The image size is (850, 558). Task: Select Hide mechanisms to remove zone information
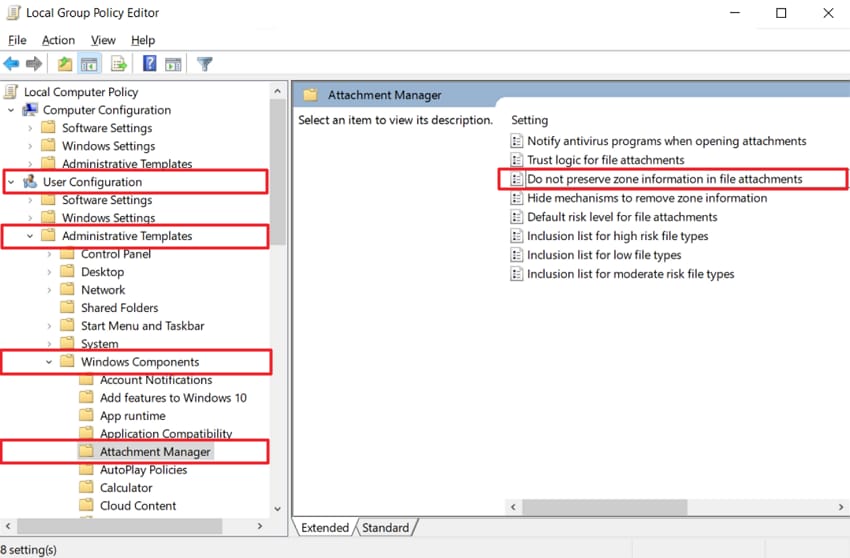(647, 198)
